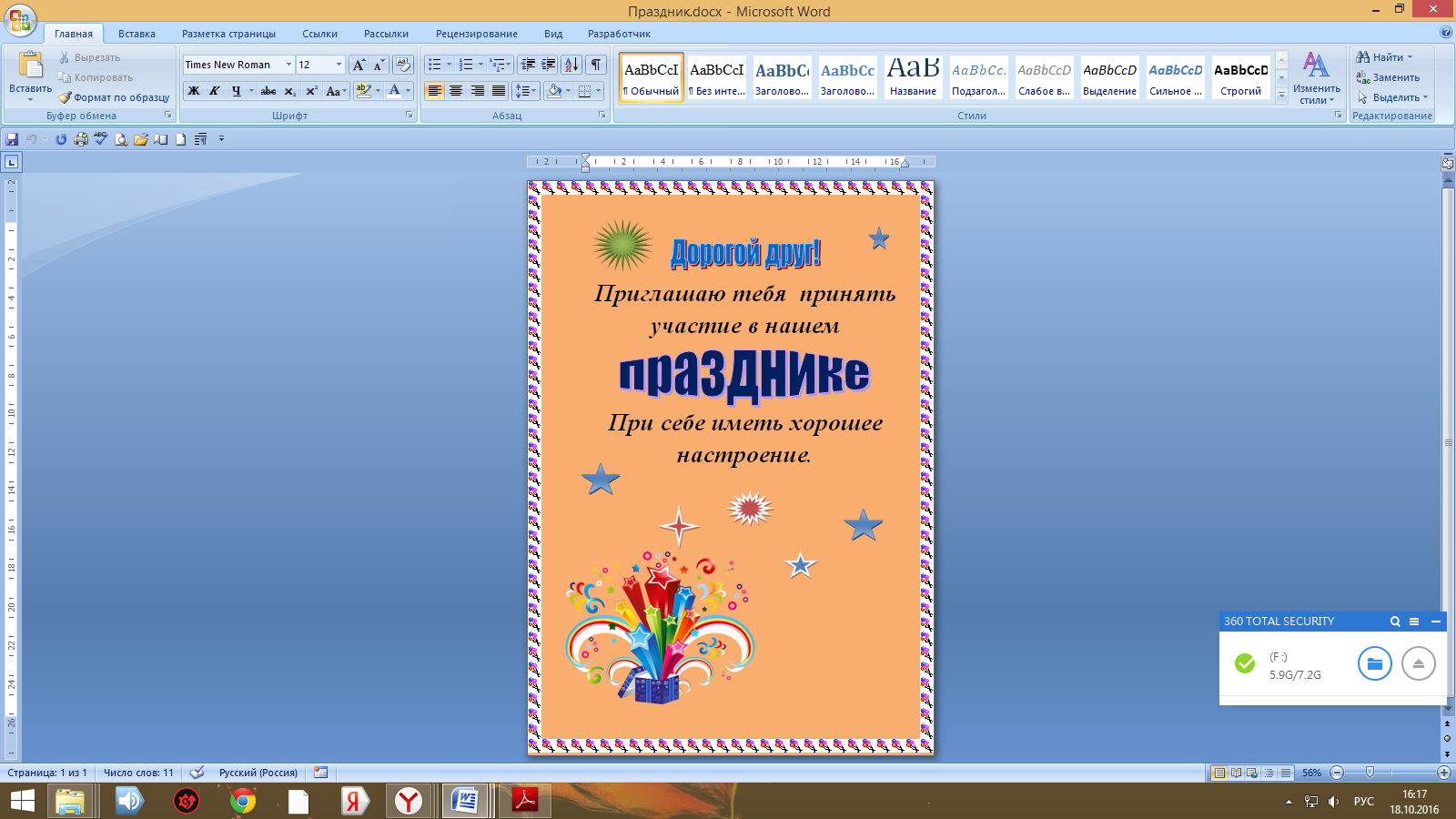Click the vertical scrollbar in document window

point(1447,442)
